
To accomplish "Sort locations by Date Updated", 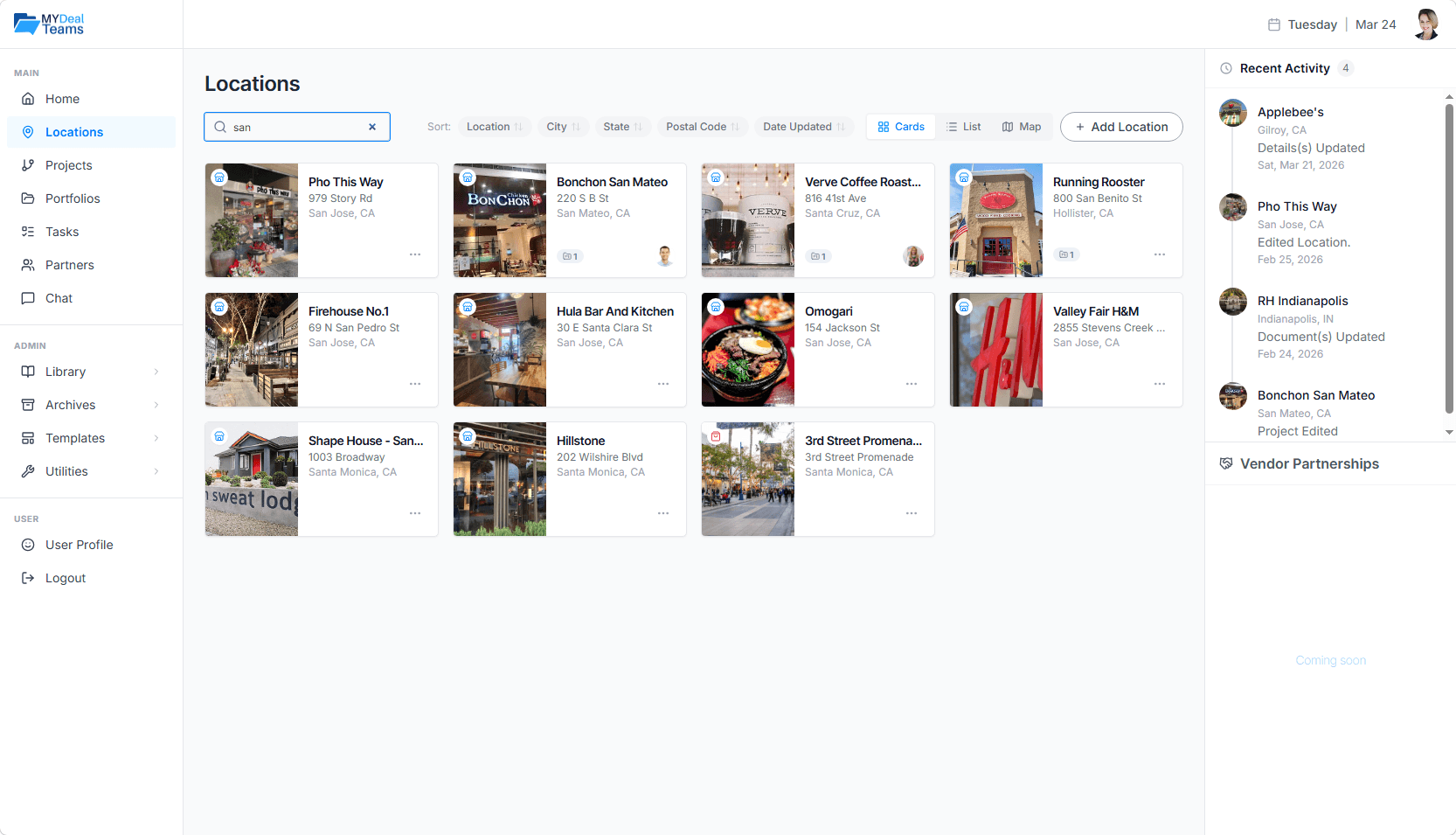I will point(802,127).
